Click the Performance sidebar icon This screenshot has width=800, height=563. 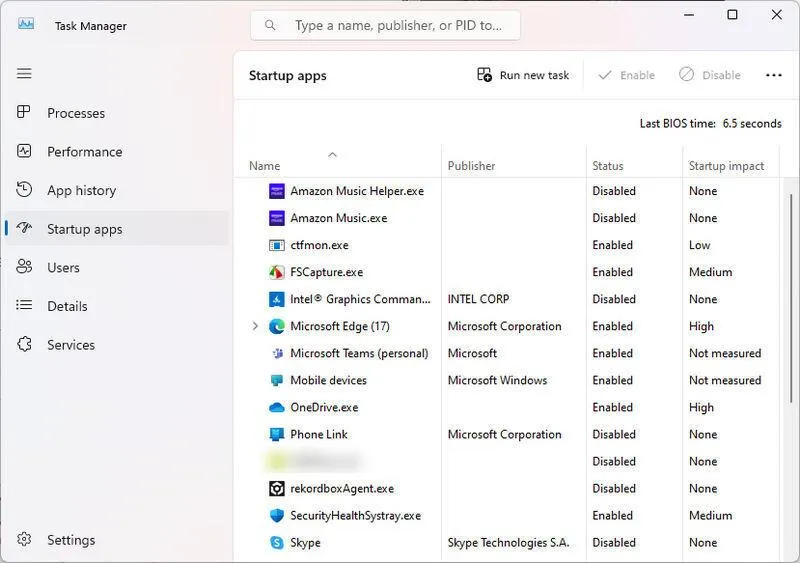pyautogui.click(x=24, y=151)
